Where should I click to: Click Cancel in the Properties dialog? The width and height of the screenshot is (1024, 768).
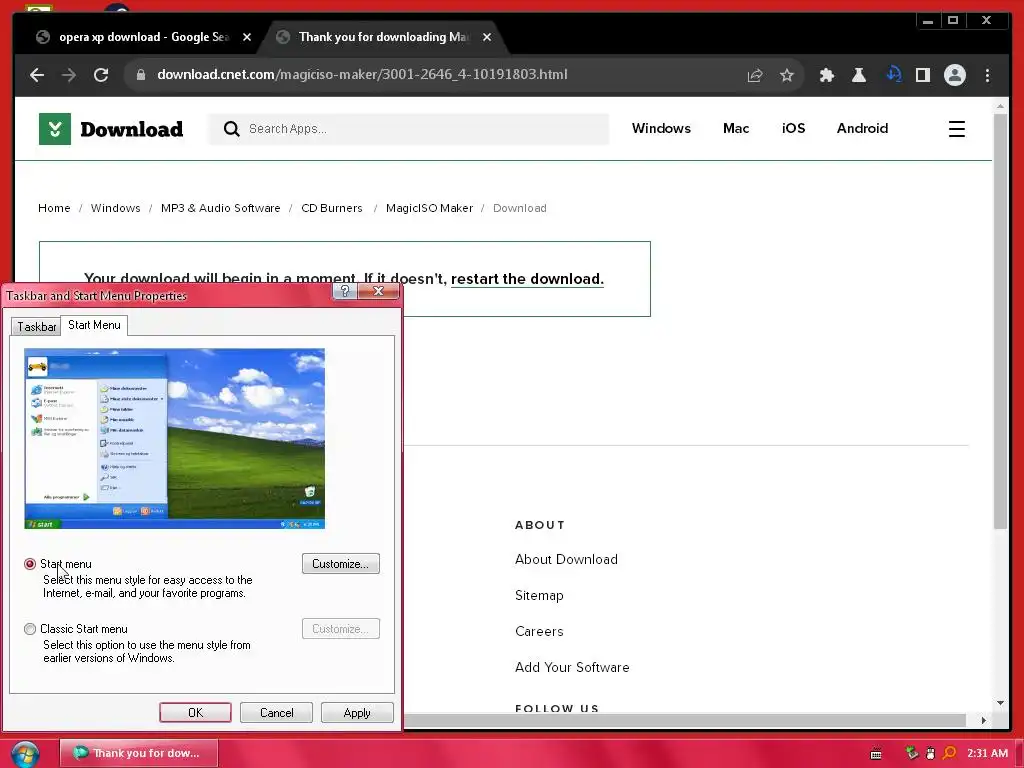pyautogui.click(x=276, y=712)
